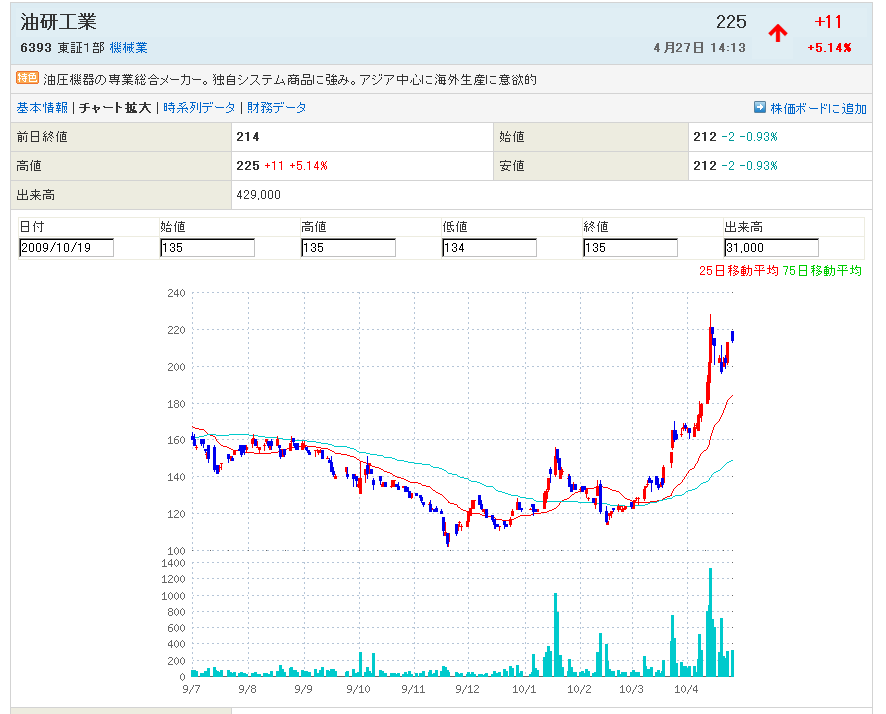The image size is (886, 714).
Task: Go to the 財務データ tab
Action: point(277,108)
